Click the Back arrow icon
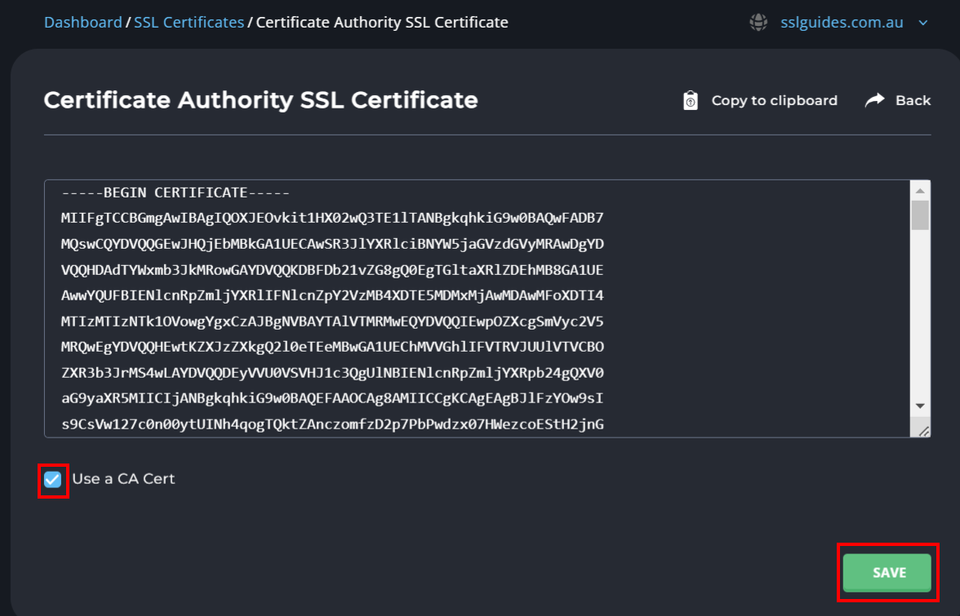Screen dimensions: 960x616 (x=872, y=100)
